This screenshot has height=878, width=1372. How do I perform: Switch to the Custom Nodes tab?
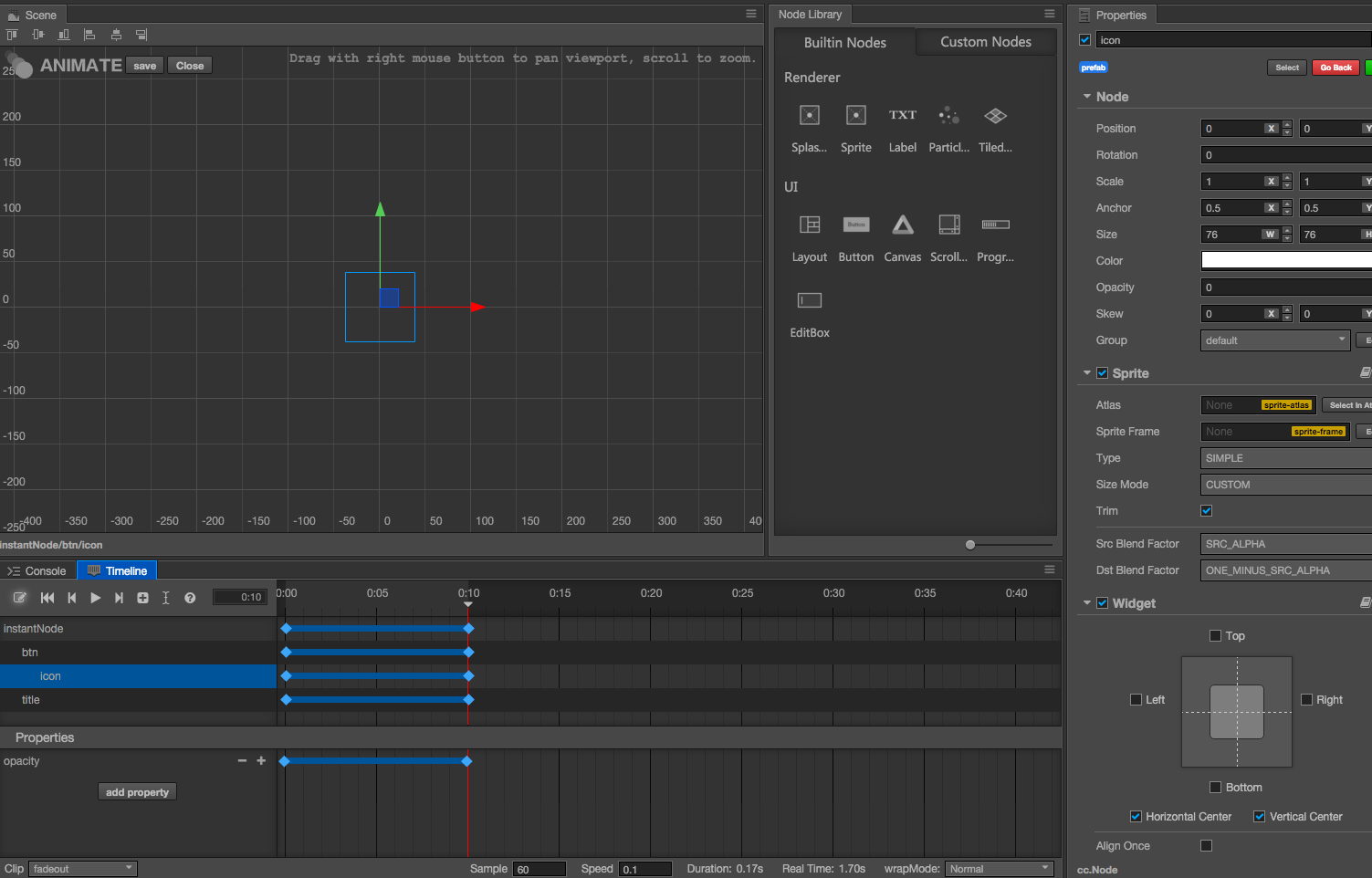[x=985, y=42]
